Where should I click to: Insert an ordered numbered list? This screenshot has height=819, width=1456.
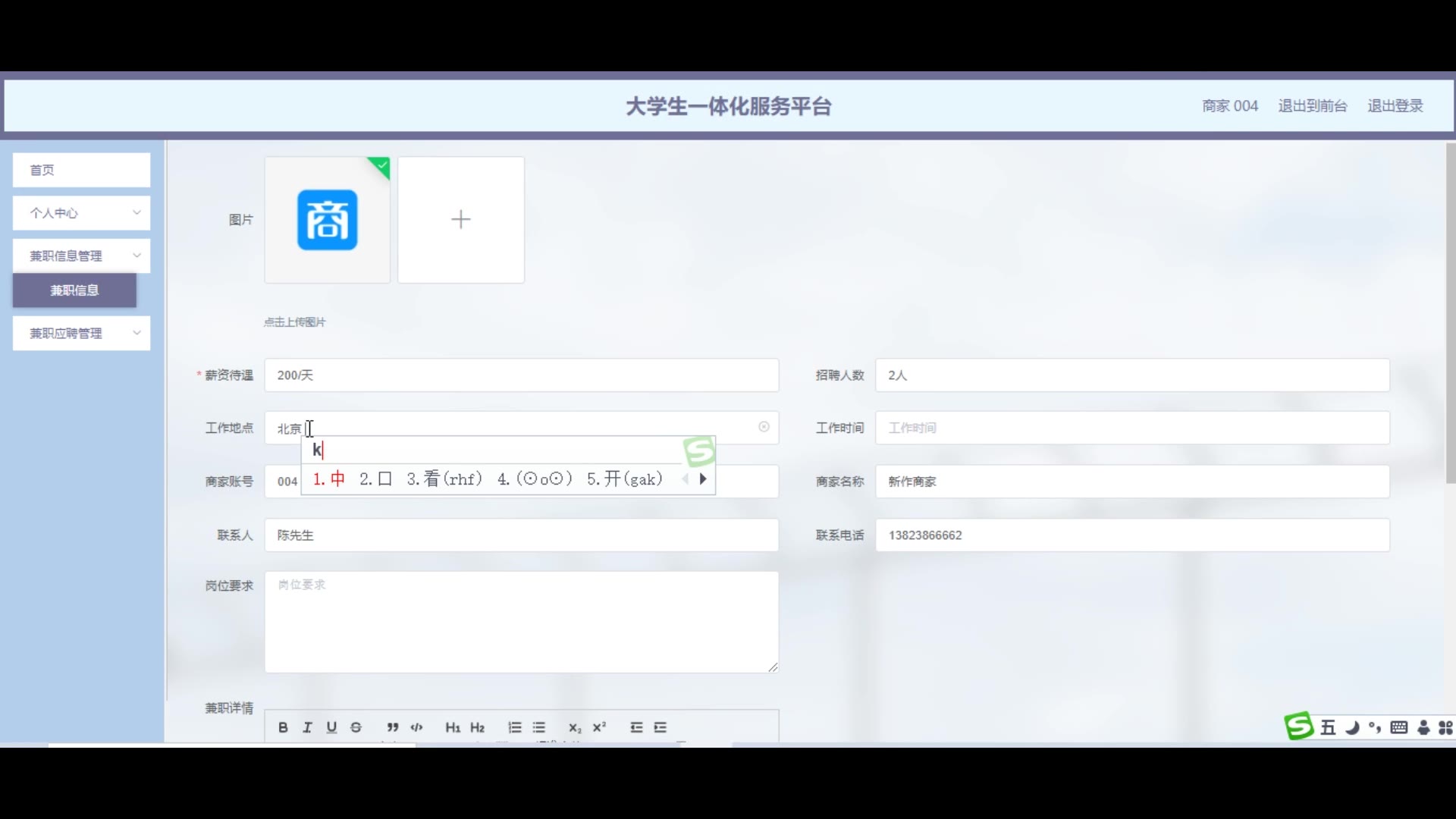515,727
